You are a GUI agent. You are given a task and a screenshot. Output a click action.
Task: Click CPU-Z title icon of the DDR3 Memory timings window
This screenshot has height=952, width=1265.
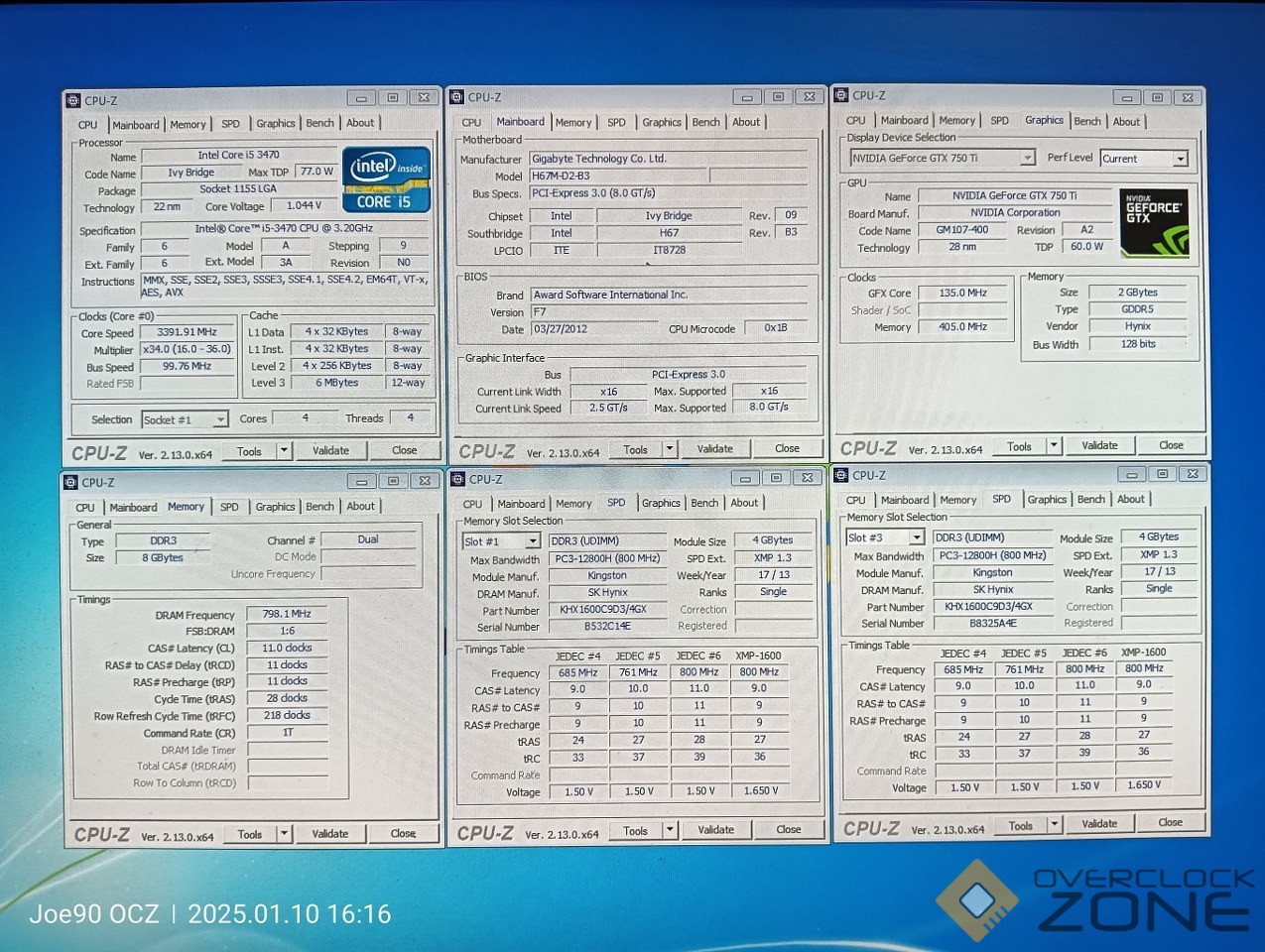click(70, 482)
